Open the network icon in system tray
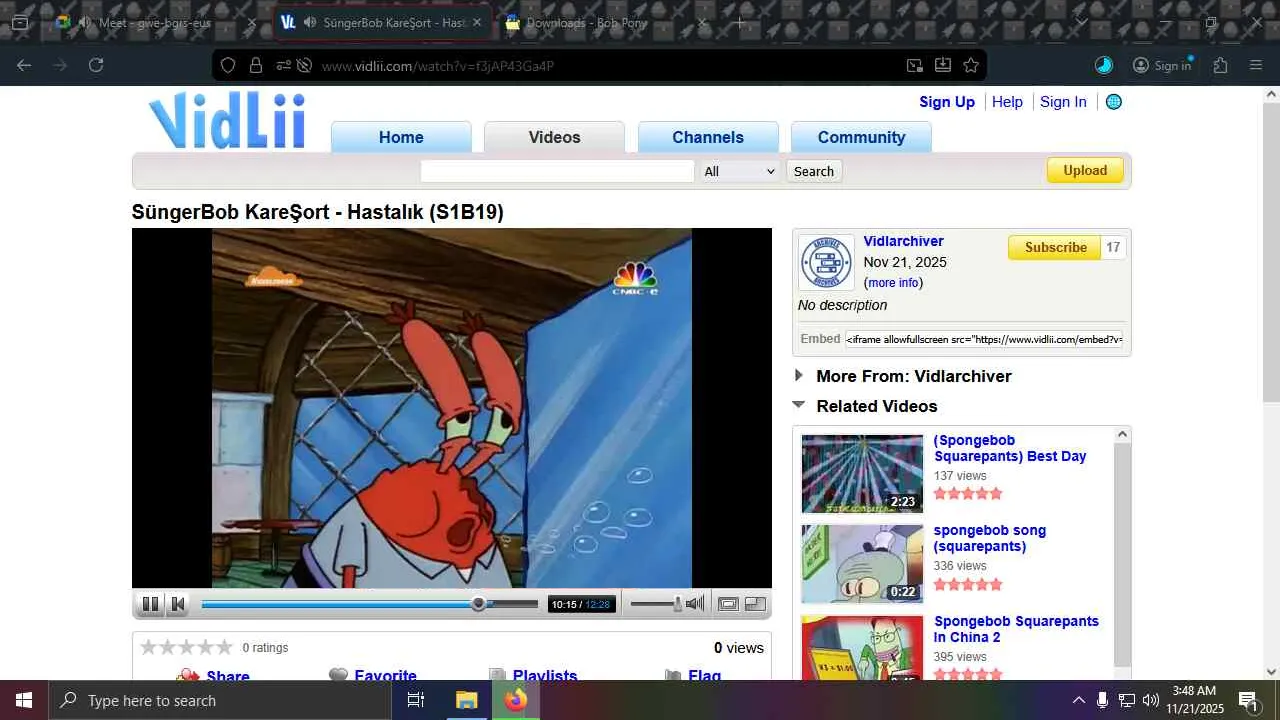 [1126, 700]
